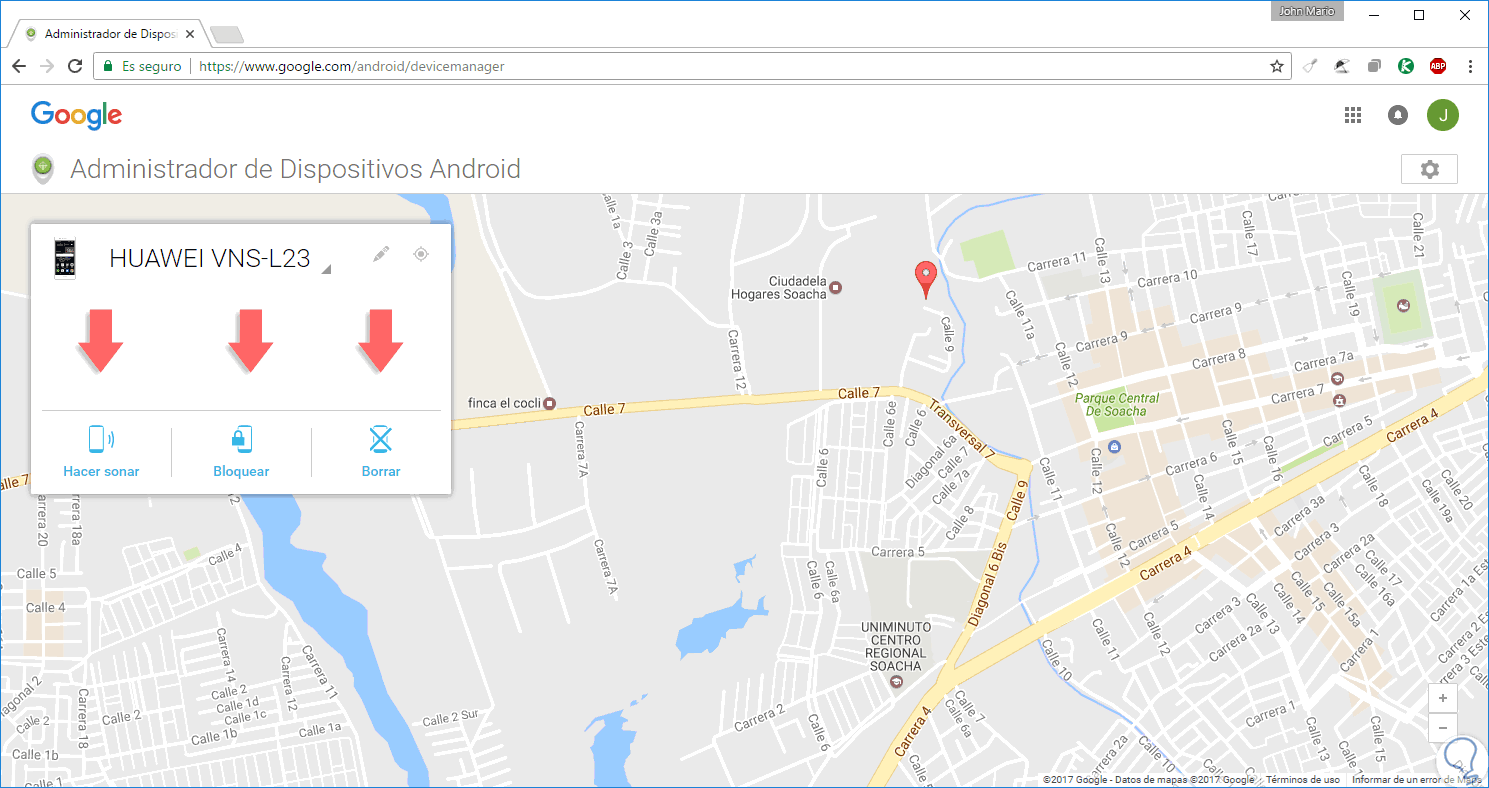Click the Ciudadela Hogares Soacha map marker
This screenshot has width=1489, height=788.
[837, 288]
